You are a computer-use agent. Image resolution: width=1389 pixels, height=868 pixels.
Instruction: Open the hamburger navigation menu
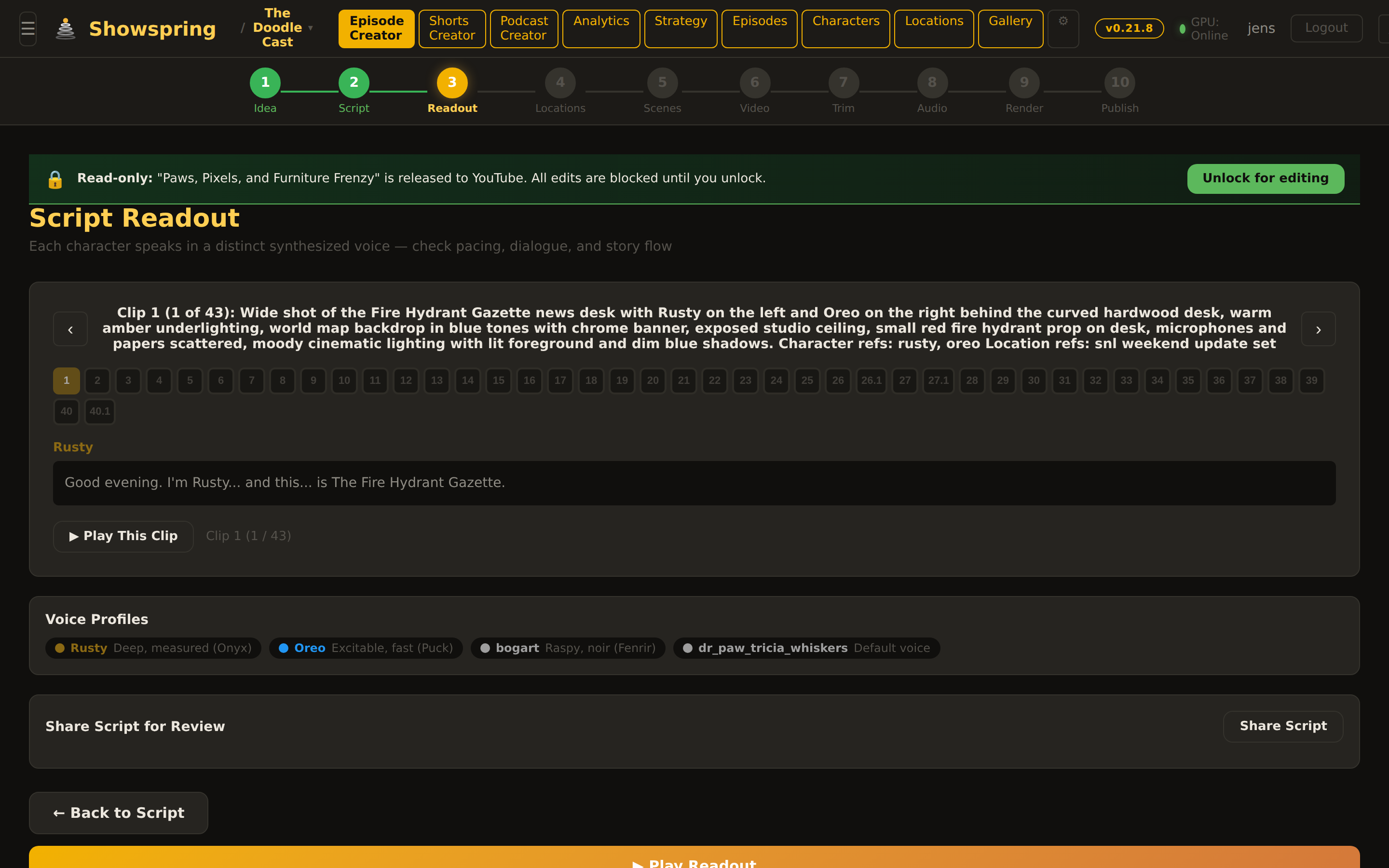tap(27, 27)
